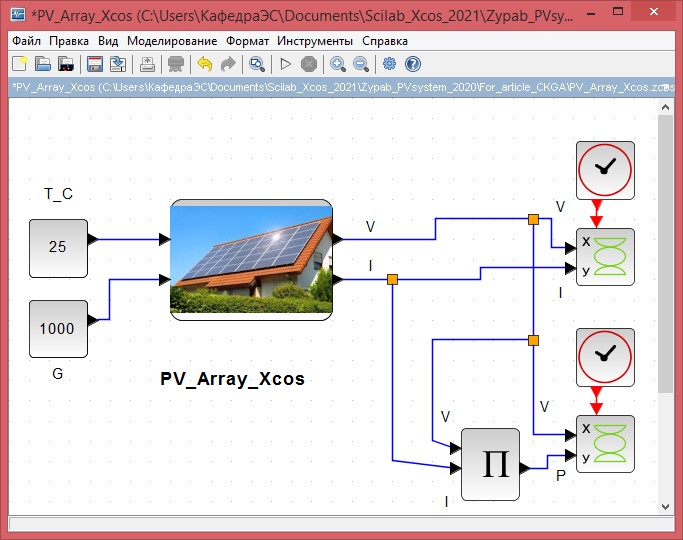The image size is (683, 540).
Task: Click the Save diagram floppy icon
Action: (x=95, y=64)
